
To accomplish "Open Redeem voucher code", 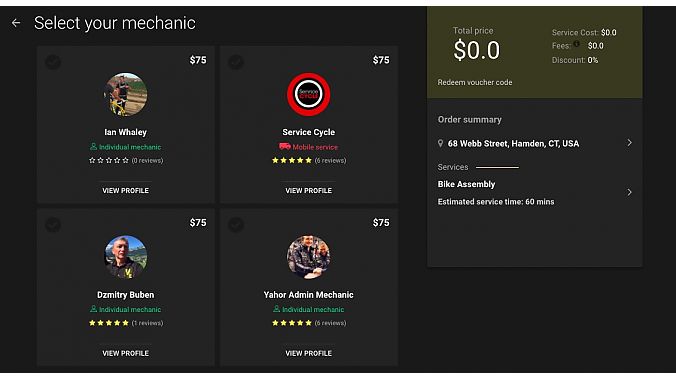I will pyautogui.click(x=475, y=82).
